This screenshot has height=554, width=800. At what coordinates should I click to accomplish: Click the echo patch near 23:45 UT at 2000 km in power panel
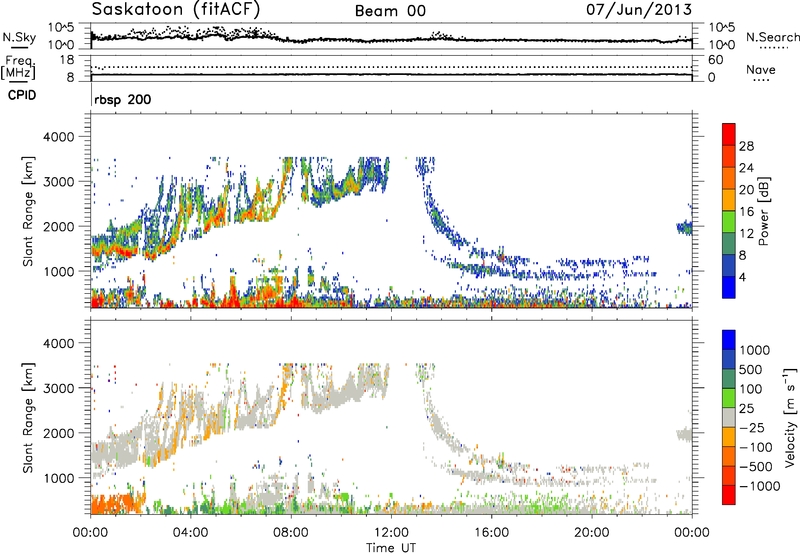click(684, 228)
